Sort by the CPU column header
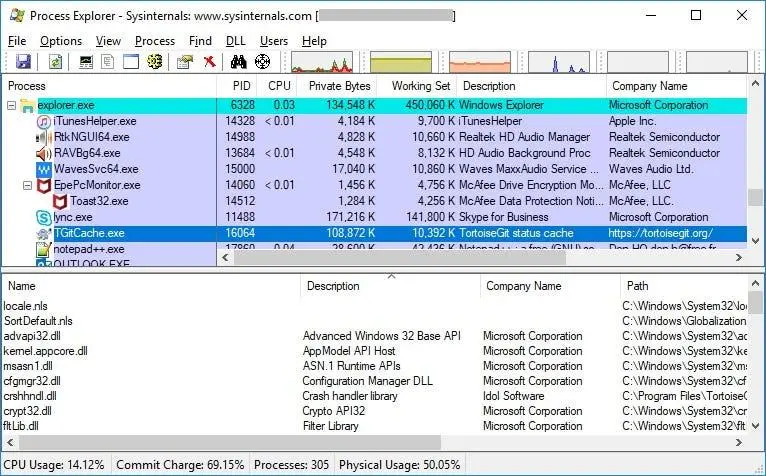Viewport: 766px width, 476px height. pos(277,86)
